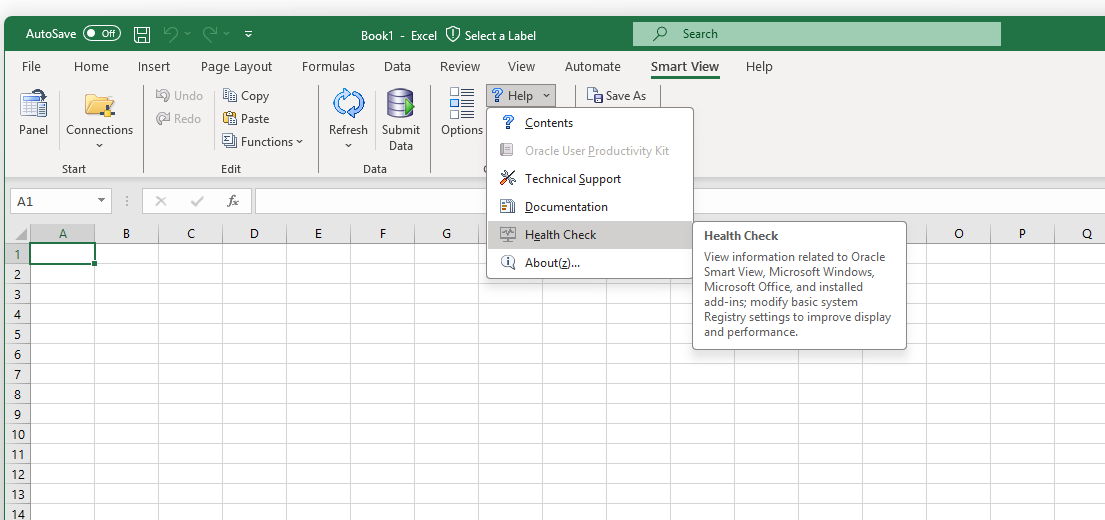
Task: Expand the Functions dropdown
Action: tap(262, 142)
